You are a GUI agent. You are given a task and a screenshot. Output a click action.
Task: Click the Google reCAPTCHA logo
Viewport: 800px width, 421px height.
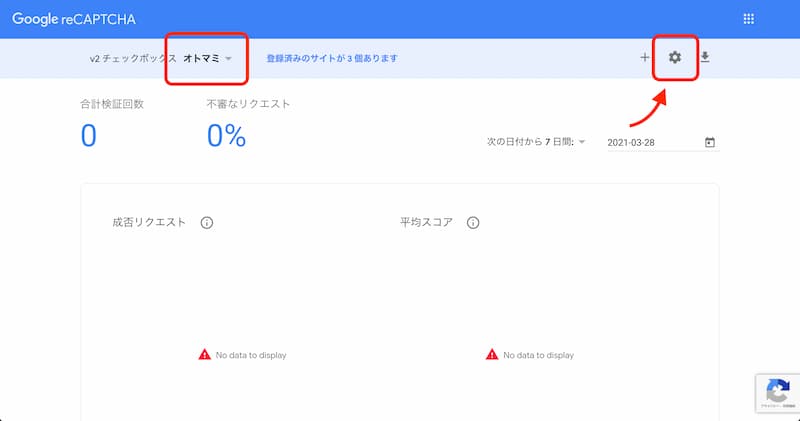(74, 19)
